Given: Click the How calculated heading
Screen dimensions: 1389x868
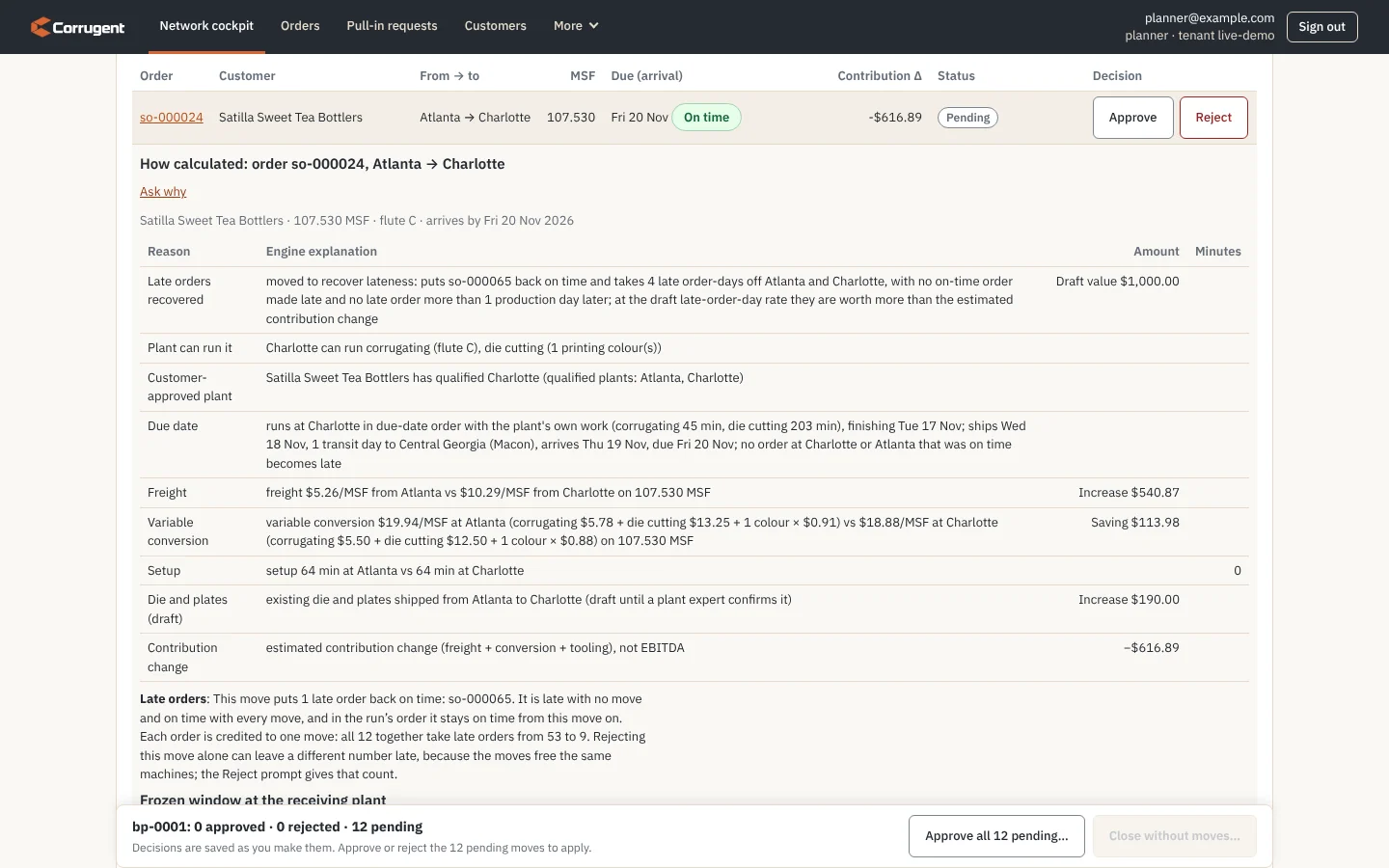Looking at the screenshot, I should [322, 164].
